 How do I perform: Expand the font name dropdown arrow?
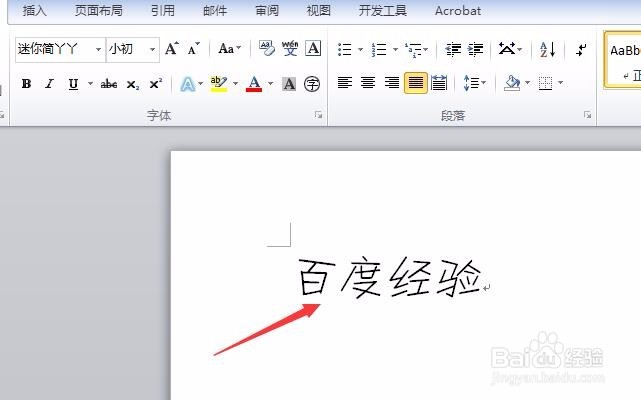(99, 49)
